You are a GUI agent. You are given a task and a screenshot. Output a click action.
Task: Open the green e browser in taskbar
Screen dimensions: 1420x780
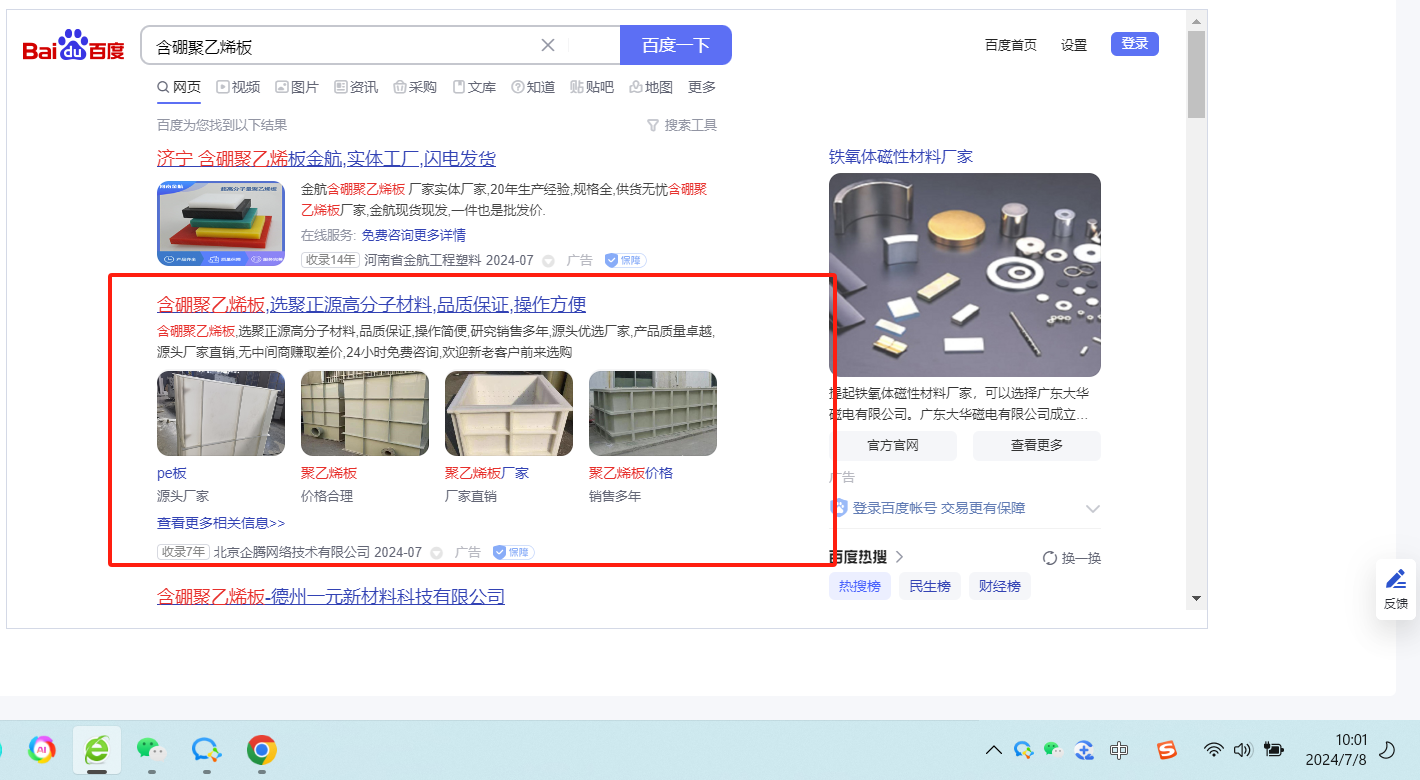tap(97, 749)
